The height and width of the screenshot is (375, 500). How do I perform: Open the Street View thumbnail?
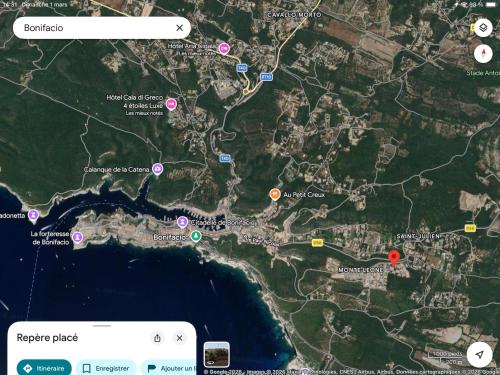tap(217, 355)
